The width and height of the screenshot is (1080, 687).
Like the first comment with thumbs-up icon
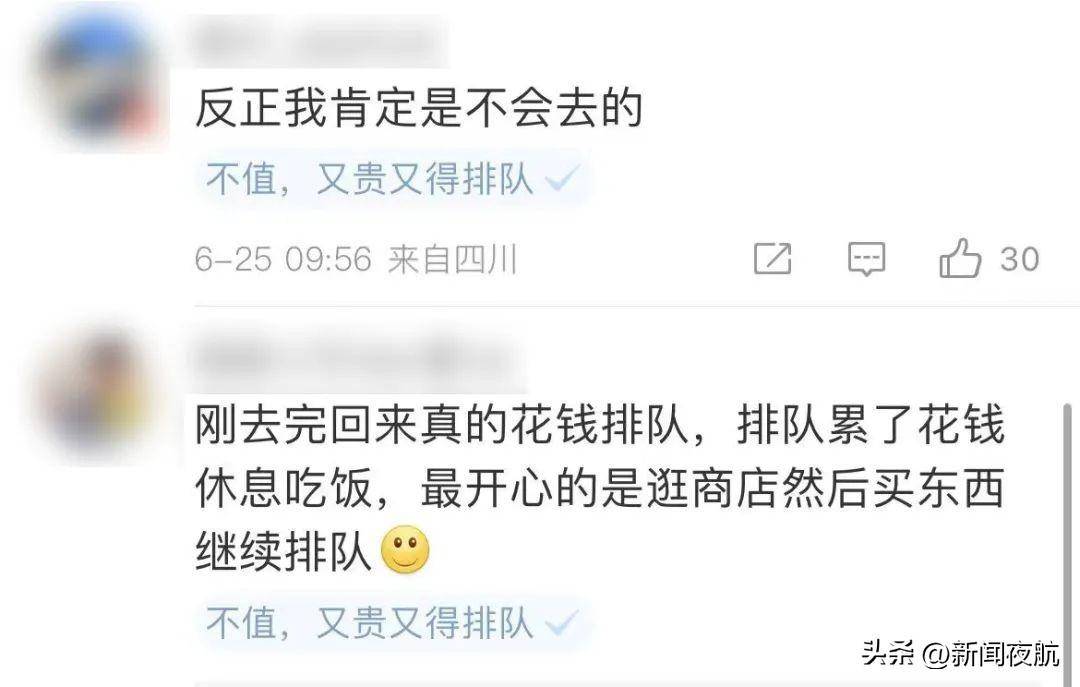[x=959, y=258]
